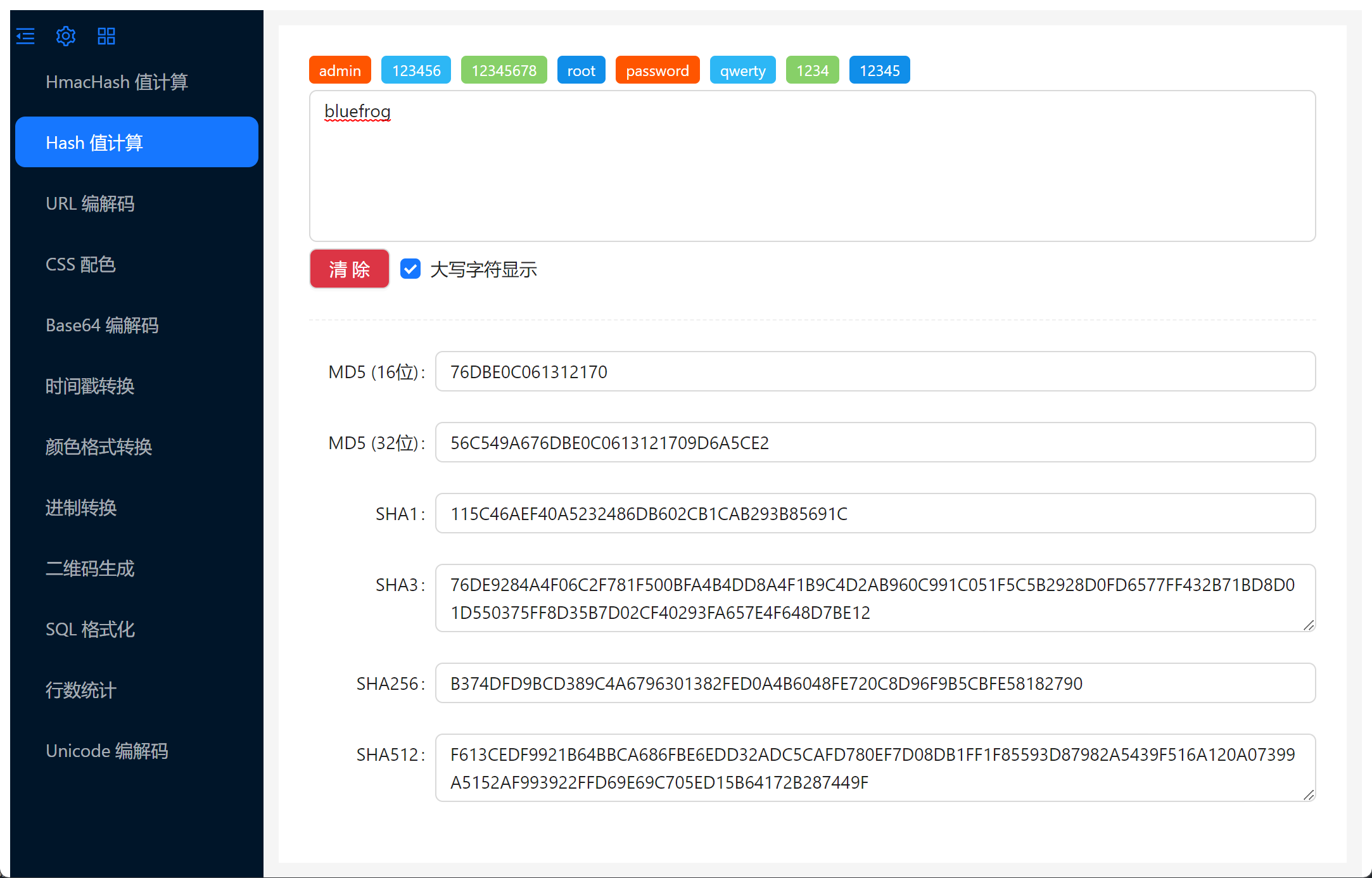Collapse the sidebar menu icon

(25, 36)
